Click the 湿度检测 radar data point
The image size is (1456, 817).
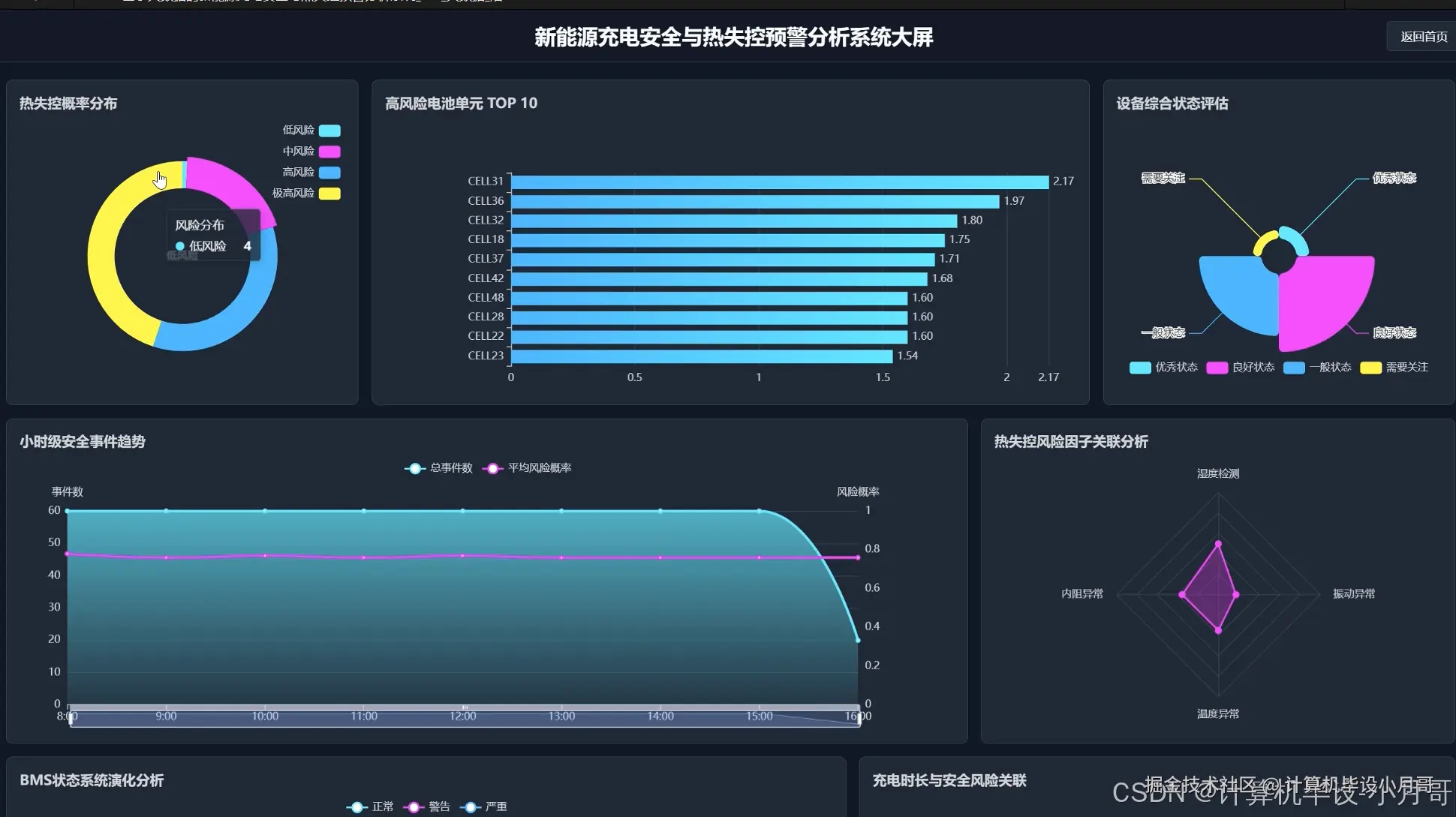pyautogui.click(x=1218, y=544)
